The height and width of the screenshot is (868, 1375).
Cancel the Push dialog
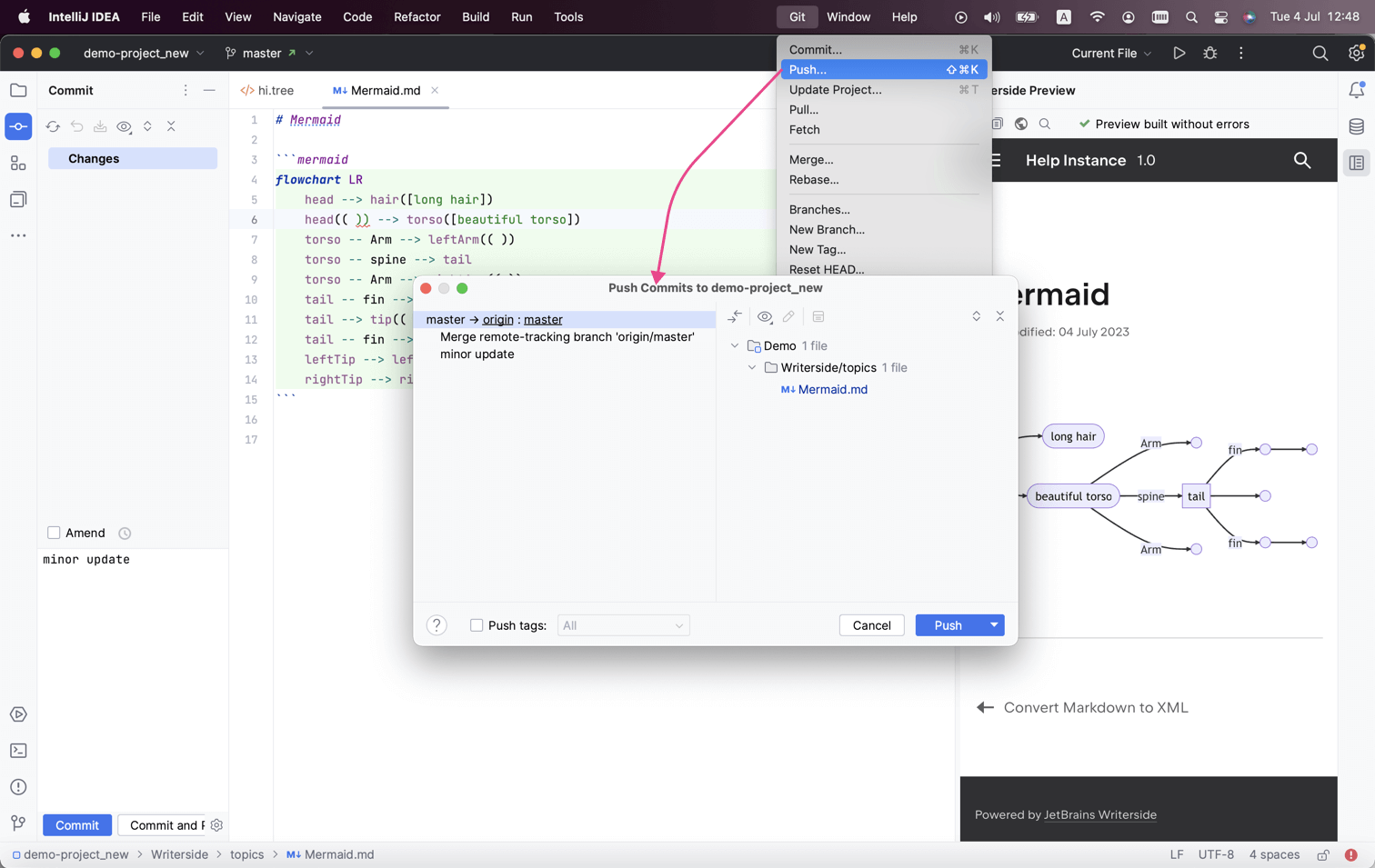coord(871,625)
